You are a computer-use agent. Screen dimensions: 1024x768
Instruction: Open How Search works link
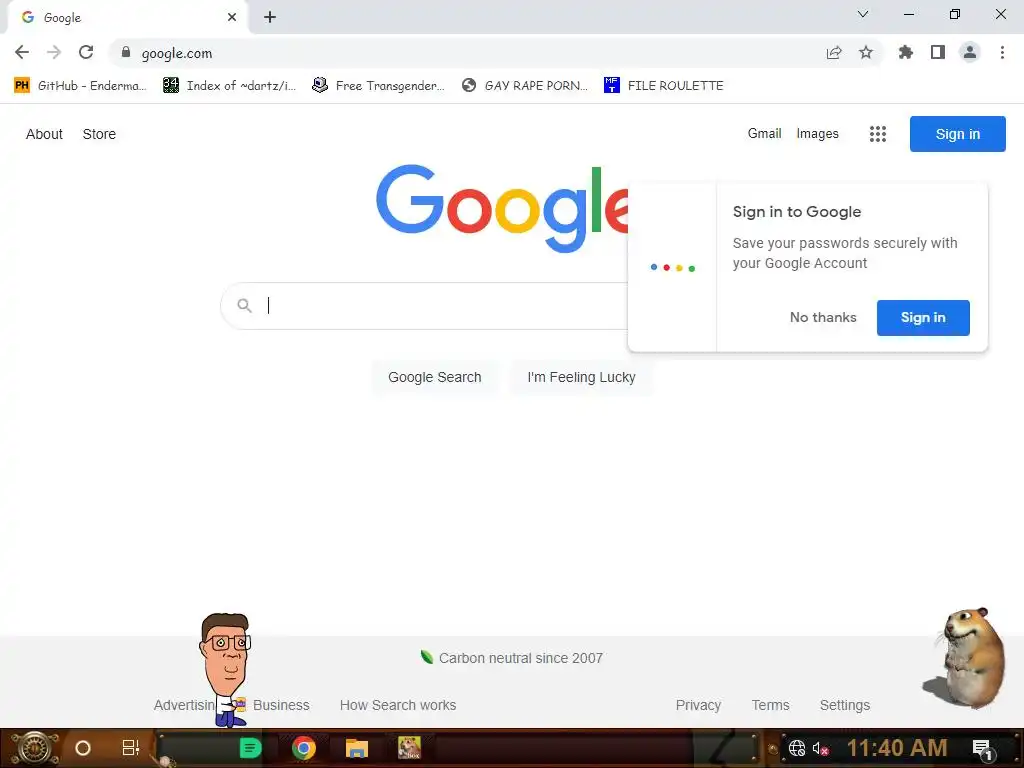click(398, 705)
